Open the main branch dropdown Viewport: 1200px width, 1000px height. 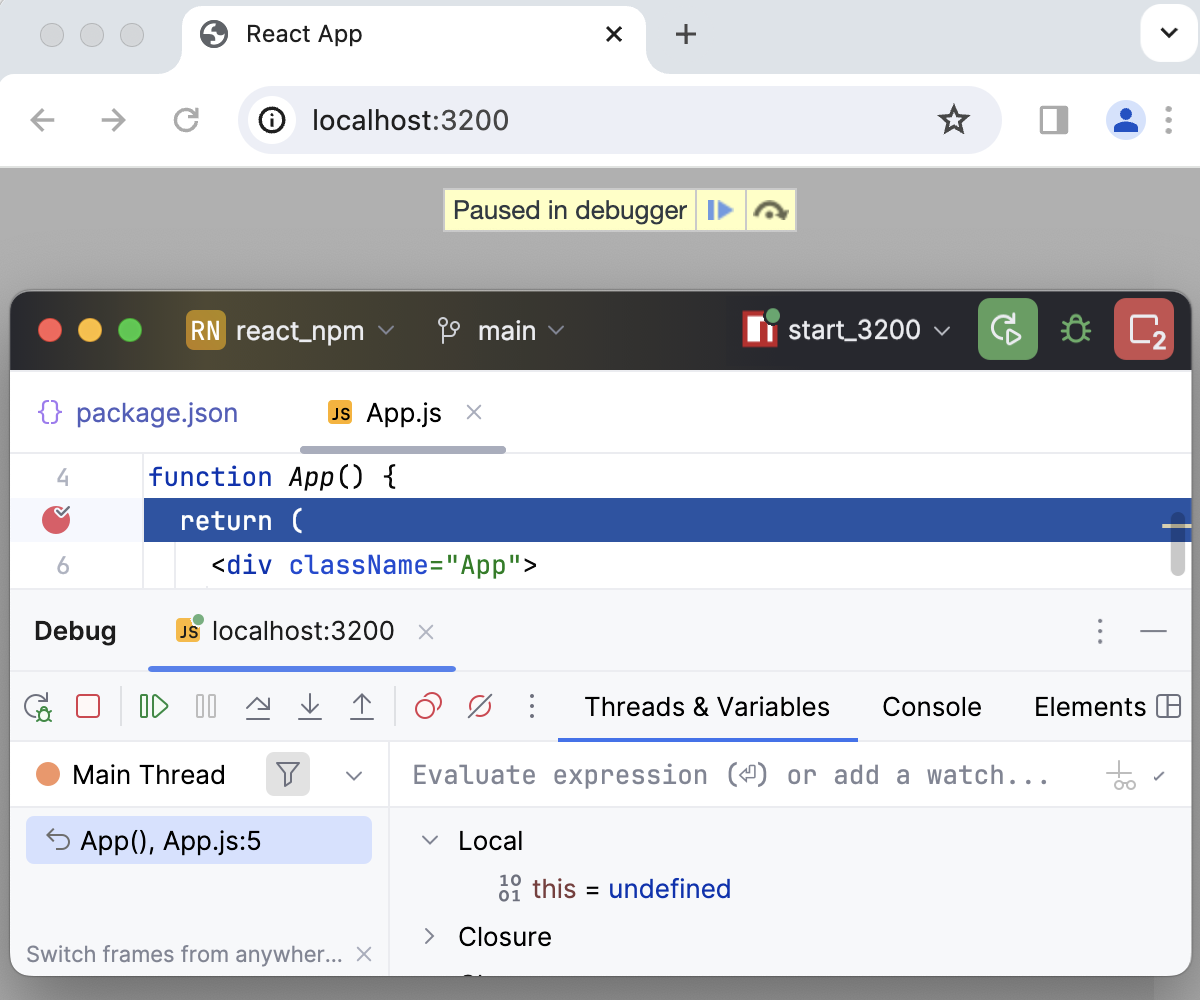coord(511,330)
